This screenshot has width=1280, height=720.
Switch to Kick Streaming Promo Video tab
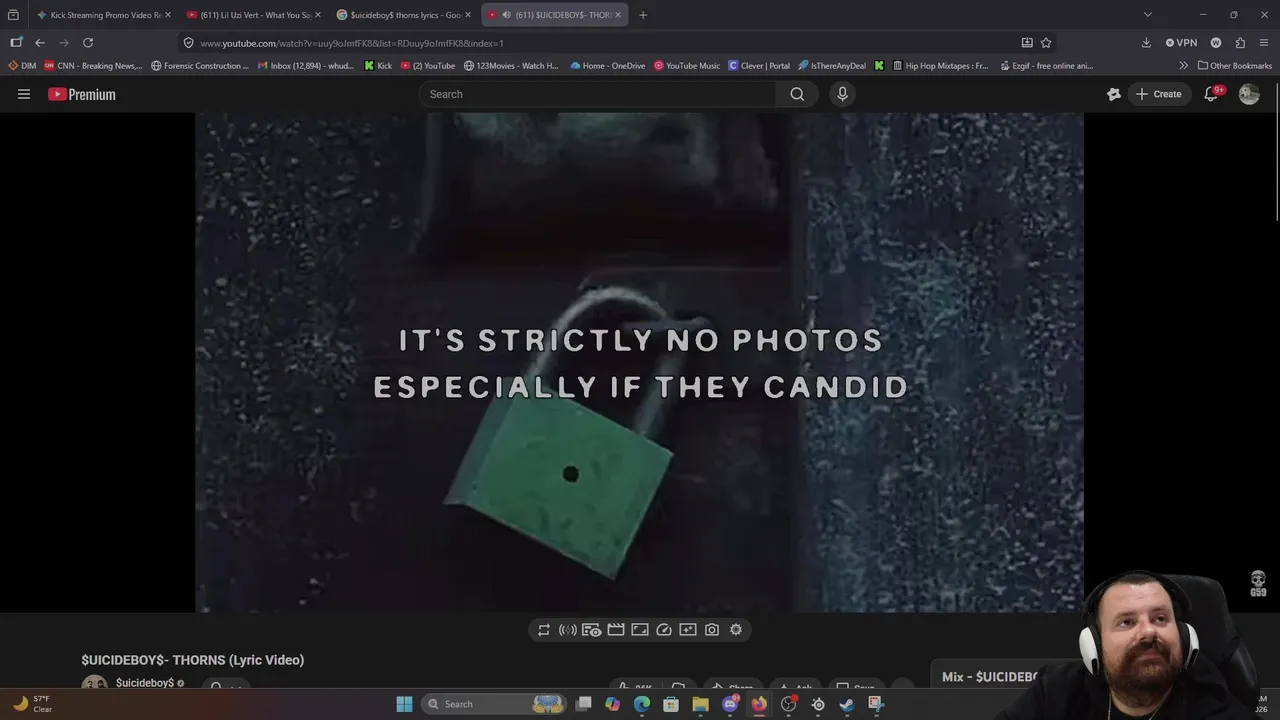103,15
